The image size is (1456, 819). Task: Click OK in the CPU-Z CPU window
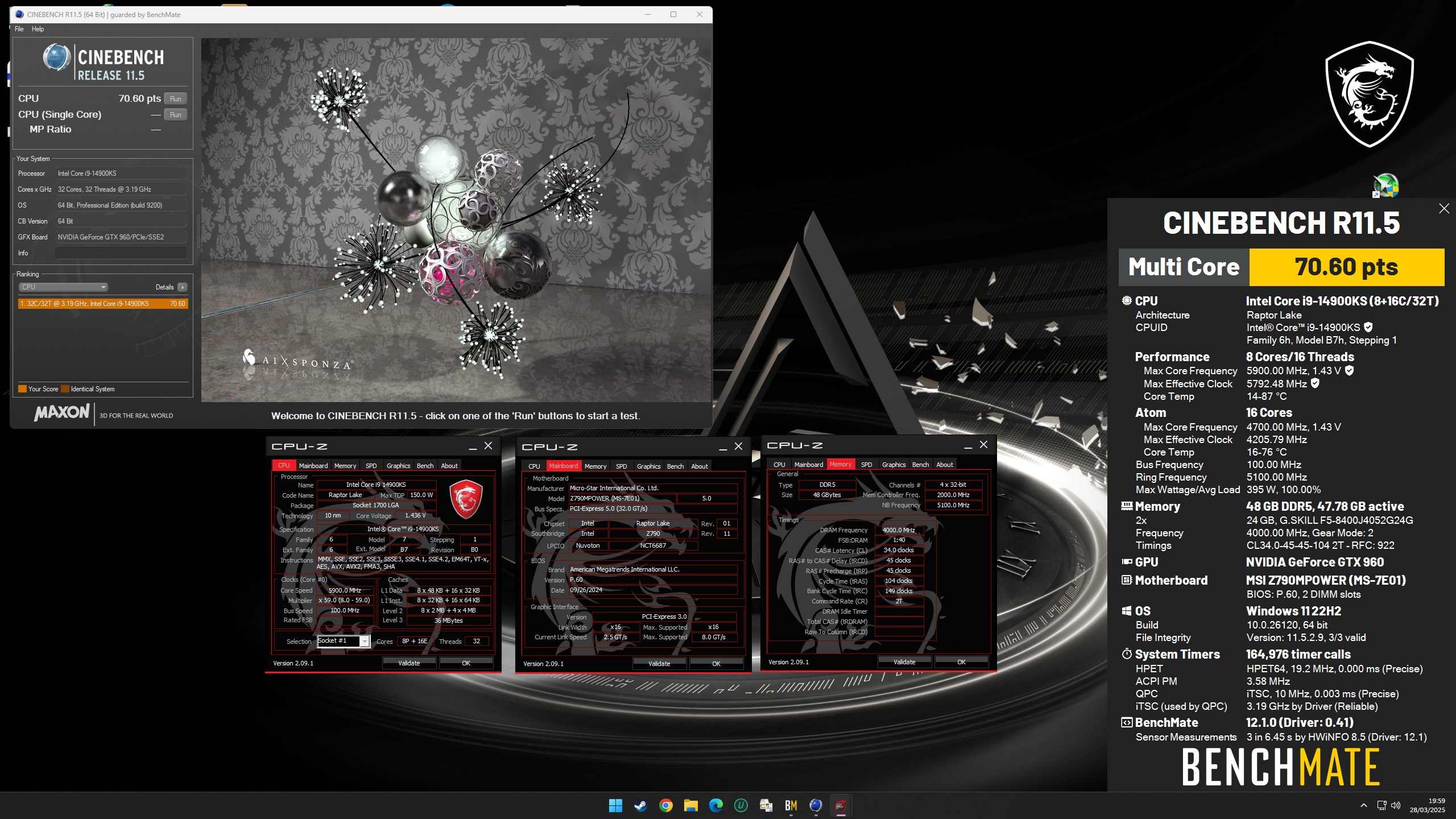466,663
